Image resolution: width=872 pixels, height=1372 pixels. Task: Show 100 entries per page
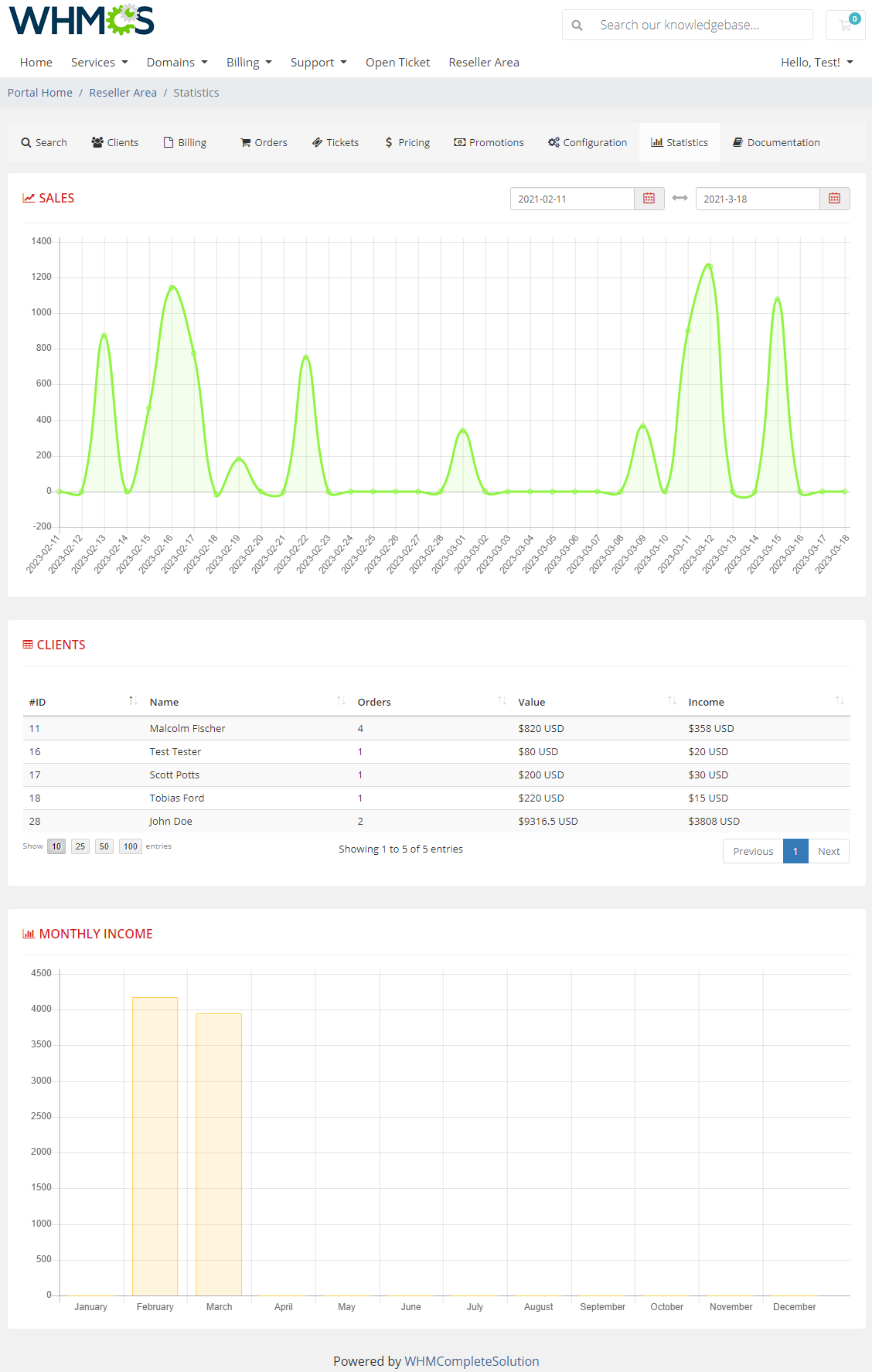(x=131, y=846)
